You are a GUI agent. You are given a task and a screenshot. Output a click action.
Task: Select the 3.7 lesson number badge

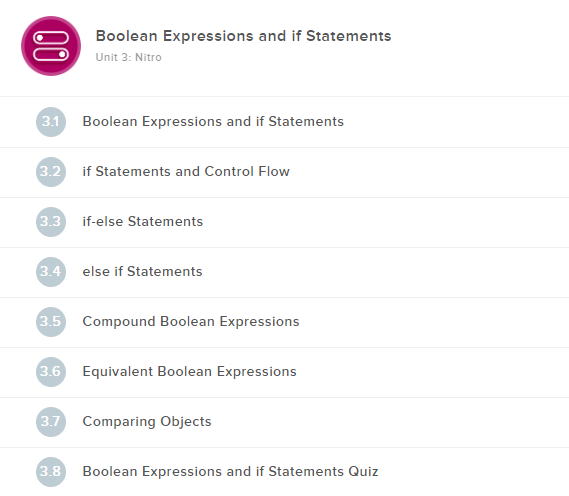[x=51, y=422]
